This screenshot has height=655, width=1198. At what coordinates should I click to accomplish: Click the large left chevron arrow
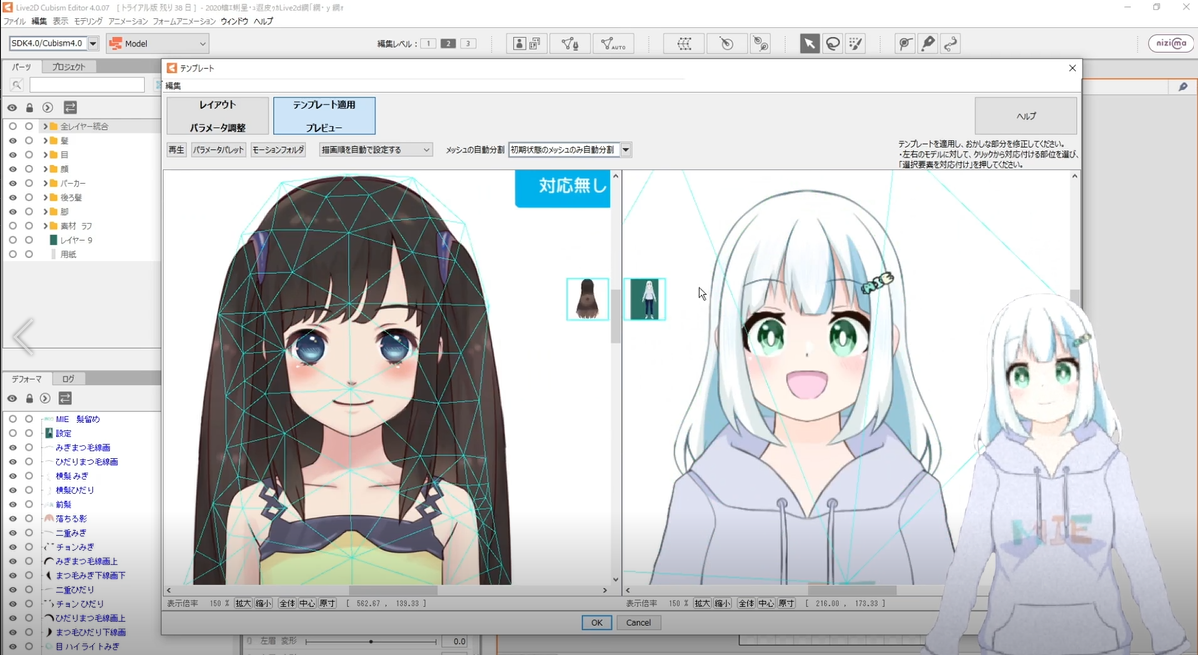click(23, 336)
